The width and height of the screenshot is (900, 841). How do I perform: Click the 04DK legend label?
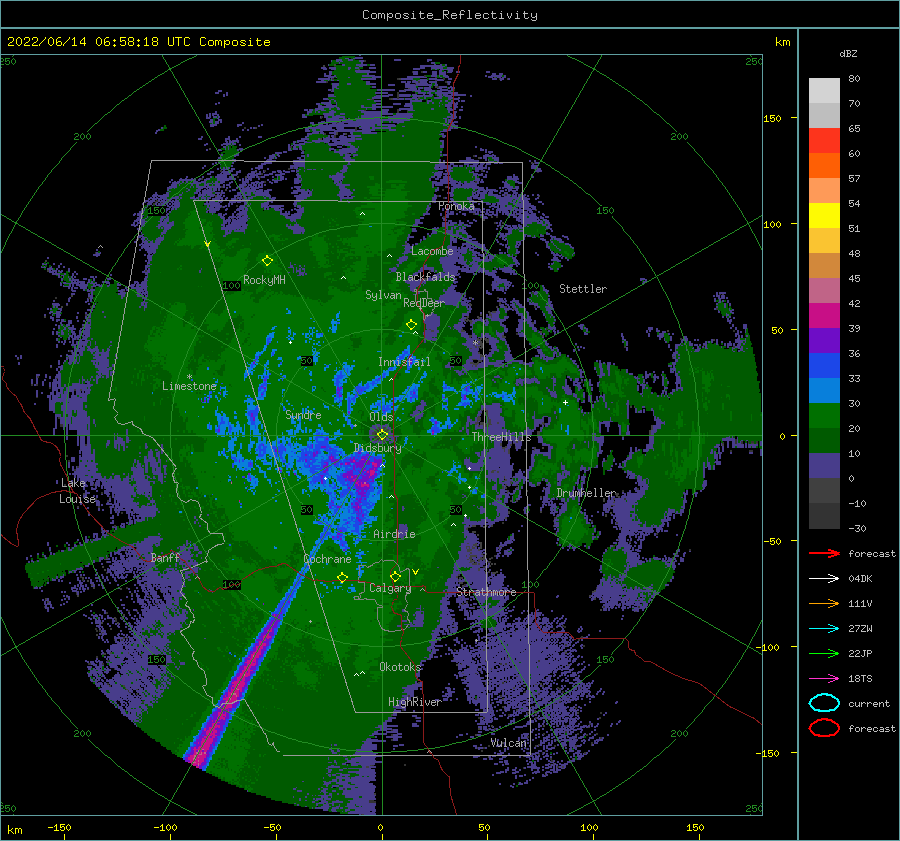click(860, 579)
